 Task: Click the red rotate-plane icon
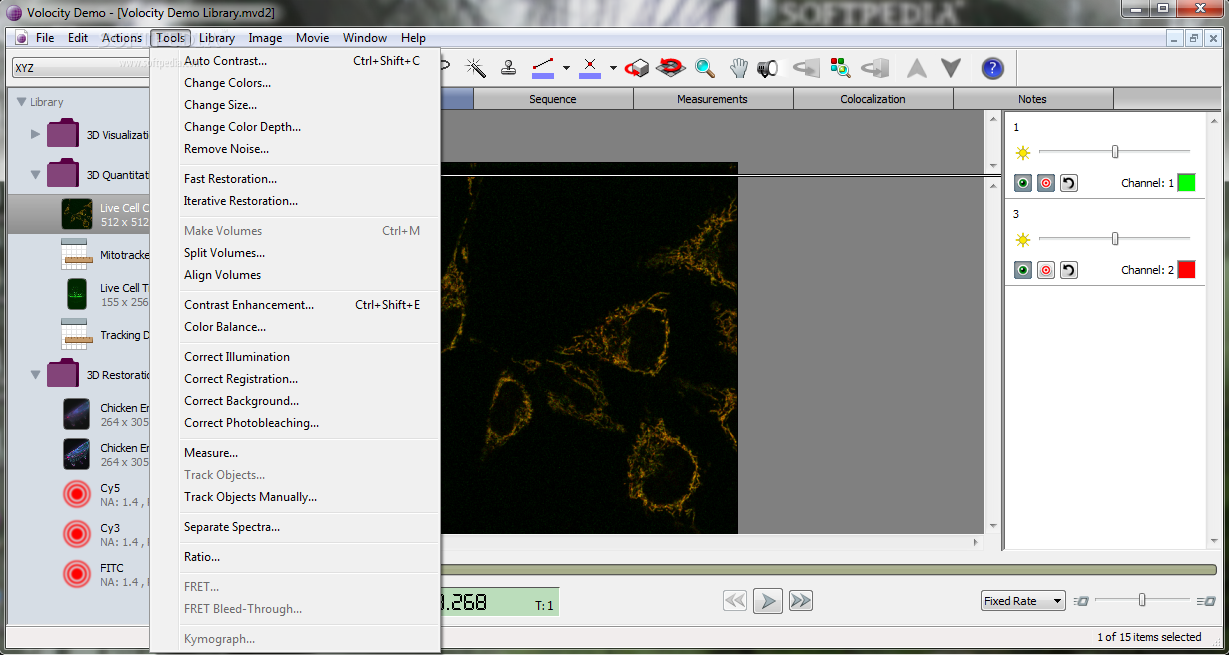[670, 68]
